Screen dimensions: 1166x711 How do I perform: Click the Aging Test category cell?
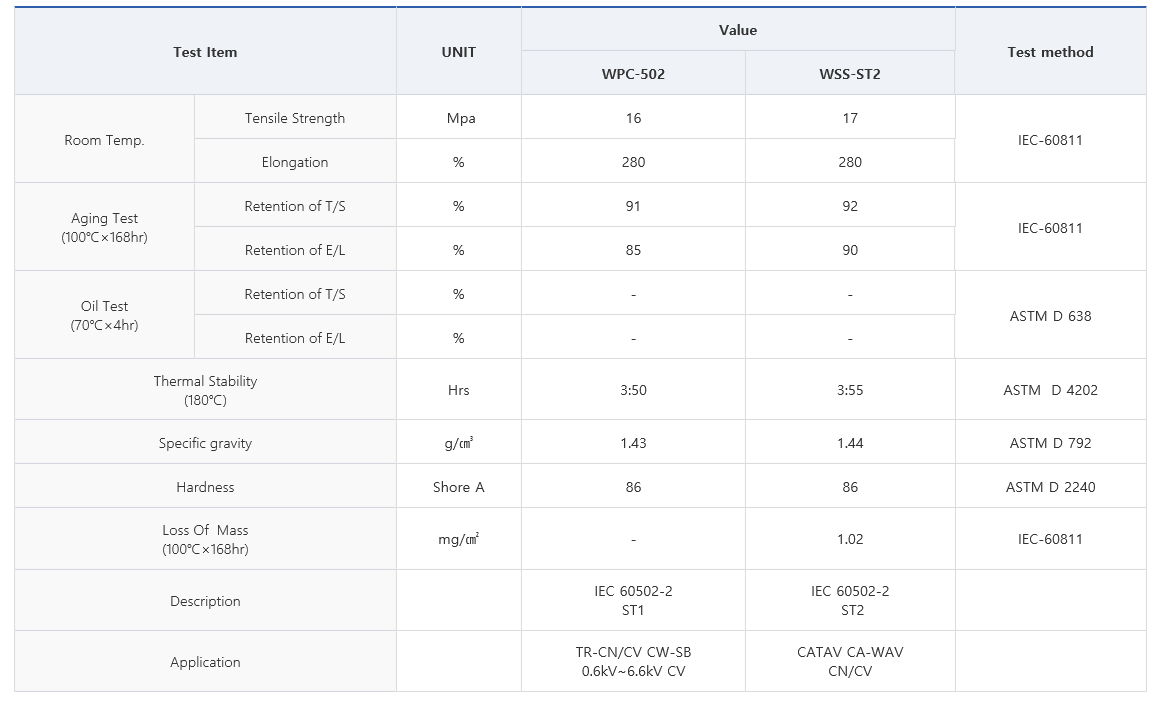(104, 227)
